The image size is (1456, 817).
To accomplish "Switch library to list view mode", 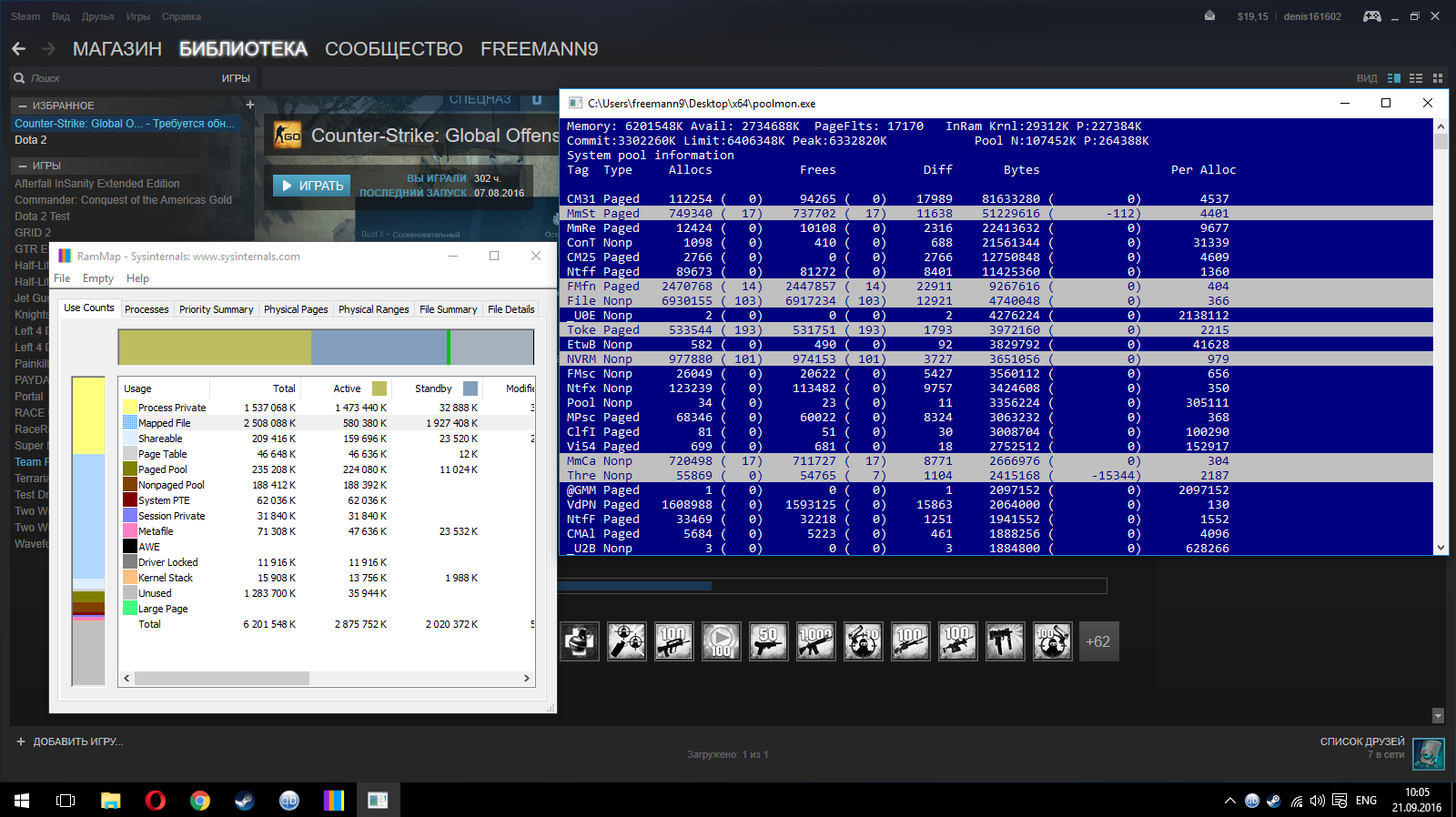I will [1416, 78].
